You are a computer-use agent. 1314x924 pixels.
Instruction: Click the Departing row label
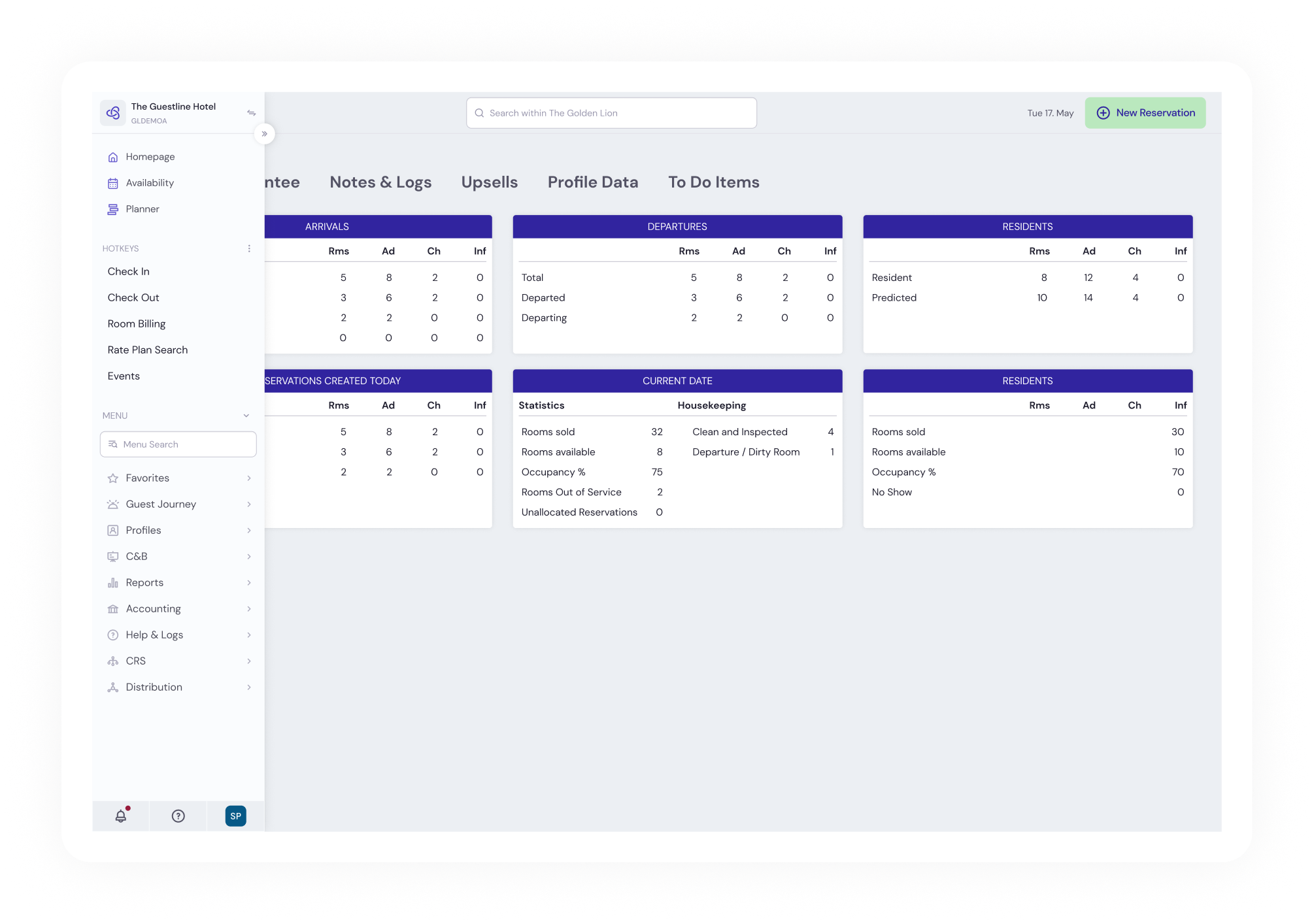point(544,318)
